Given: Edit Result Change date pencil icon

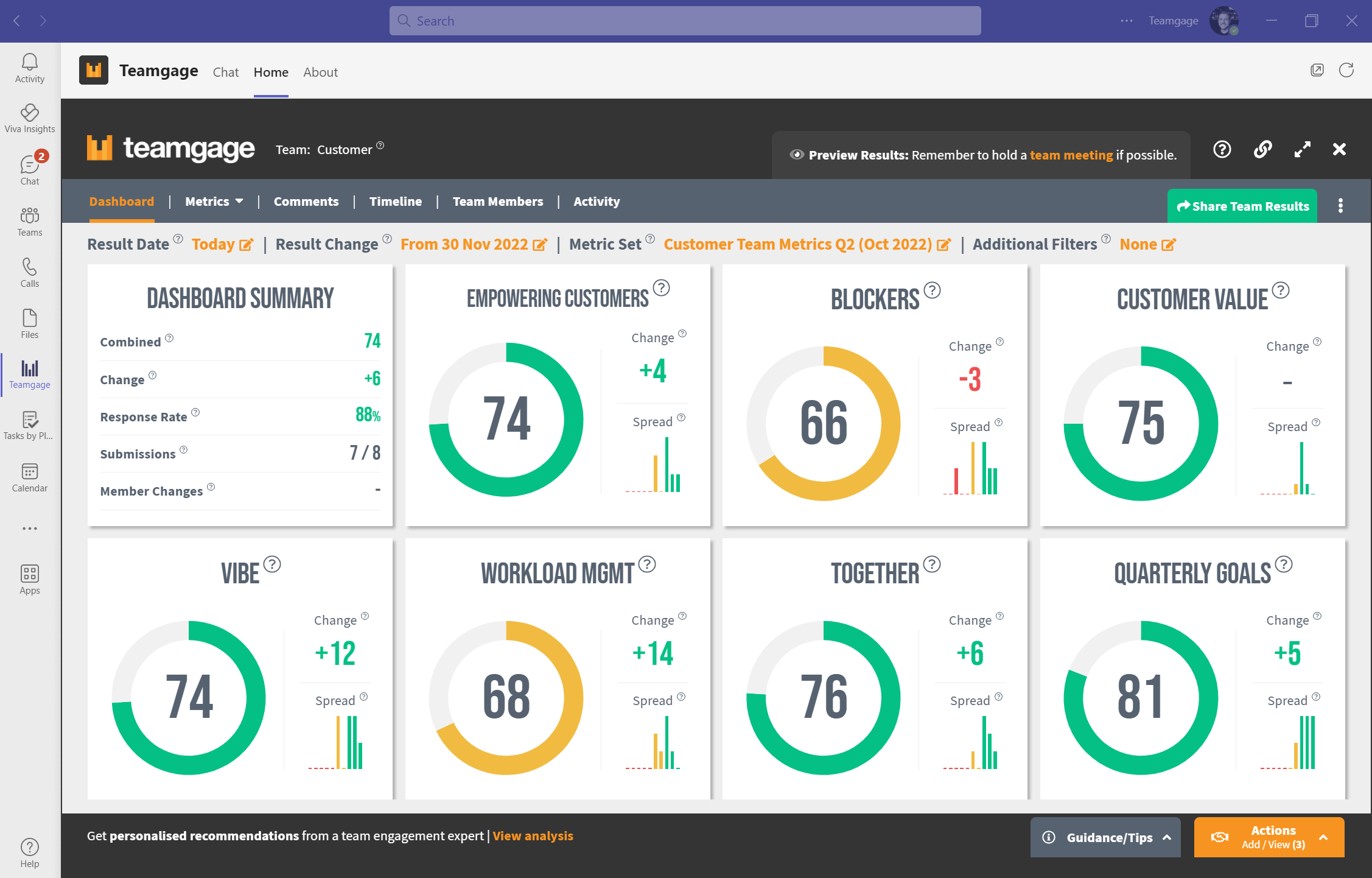Looking at the screenshot, I should (539, 245).
